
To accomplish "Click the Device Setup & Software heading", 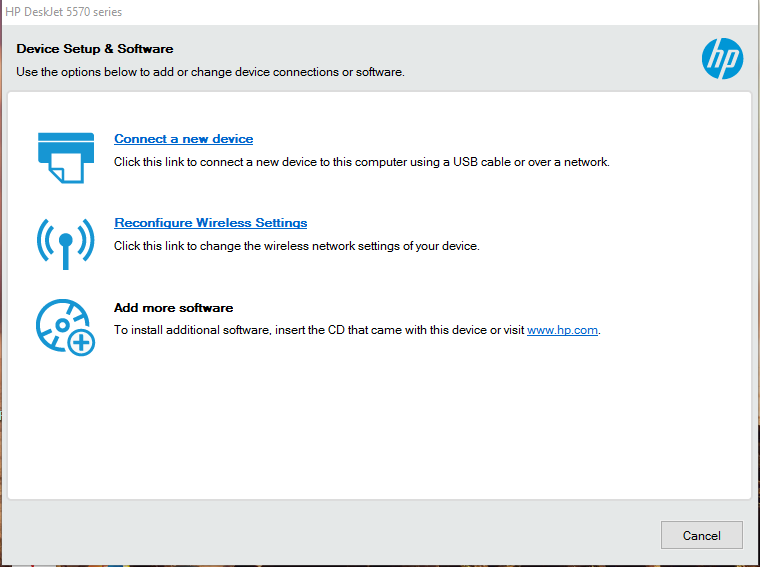I will click(95, 49).
